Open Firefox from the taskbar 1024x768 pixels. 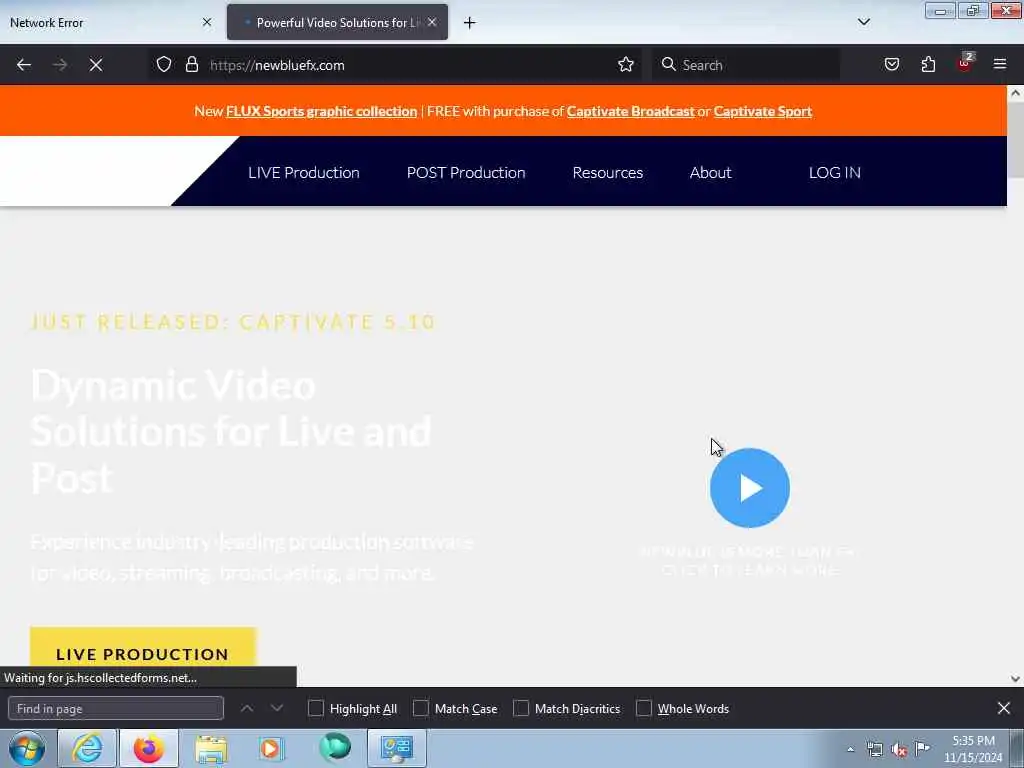149,748
